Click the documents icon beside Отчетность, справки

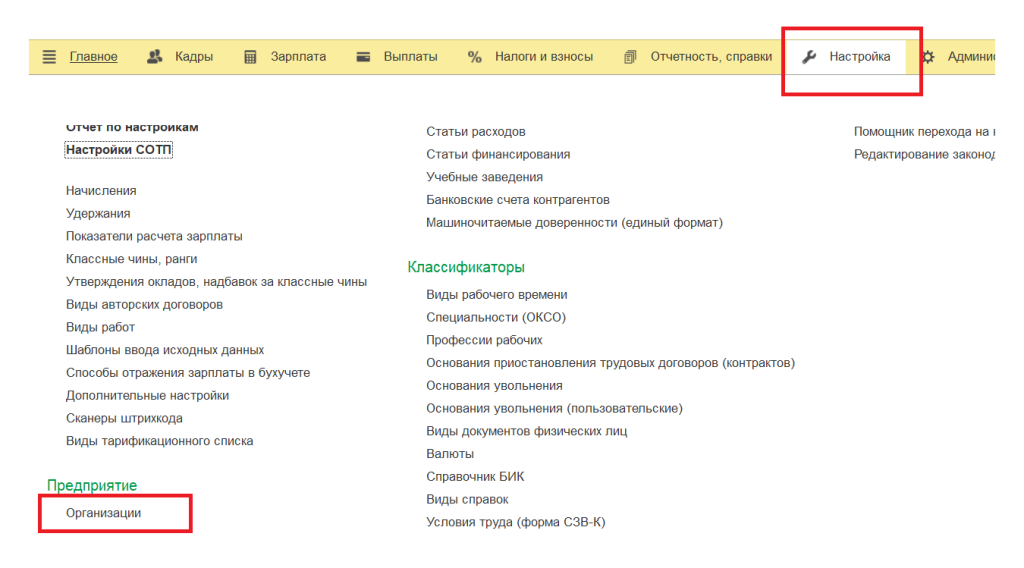(x=630, y=57)
